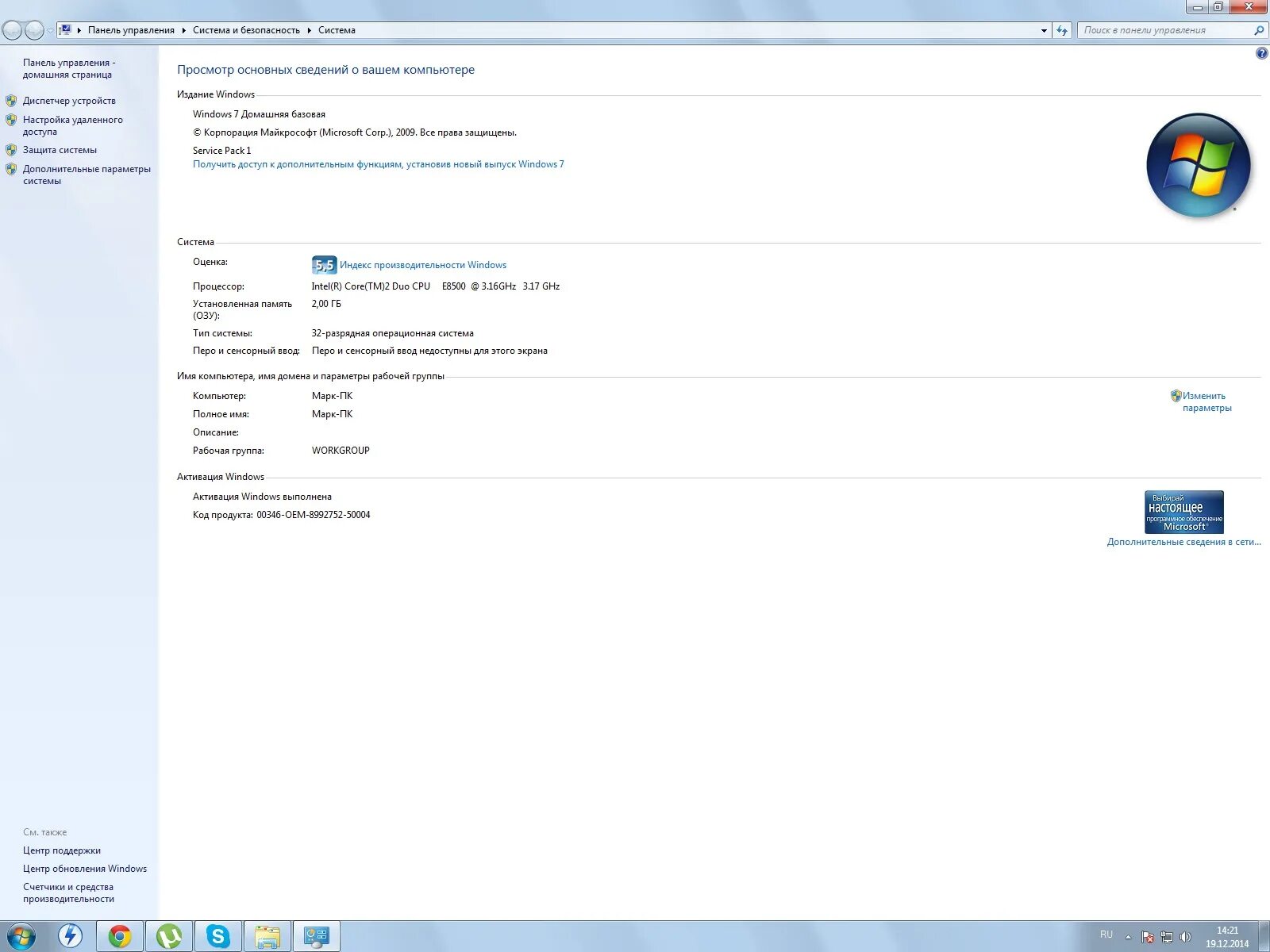Click the Windows logo image
1270x952 pixels.
(x=1198, y=165)
